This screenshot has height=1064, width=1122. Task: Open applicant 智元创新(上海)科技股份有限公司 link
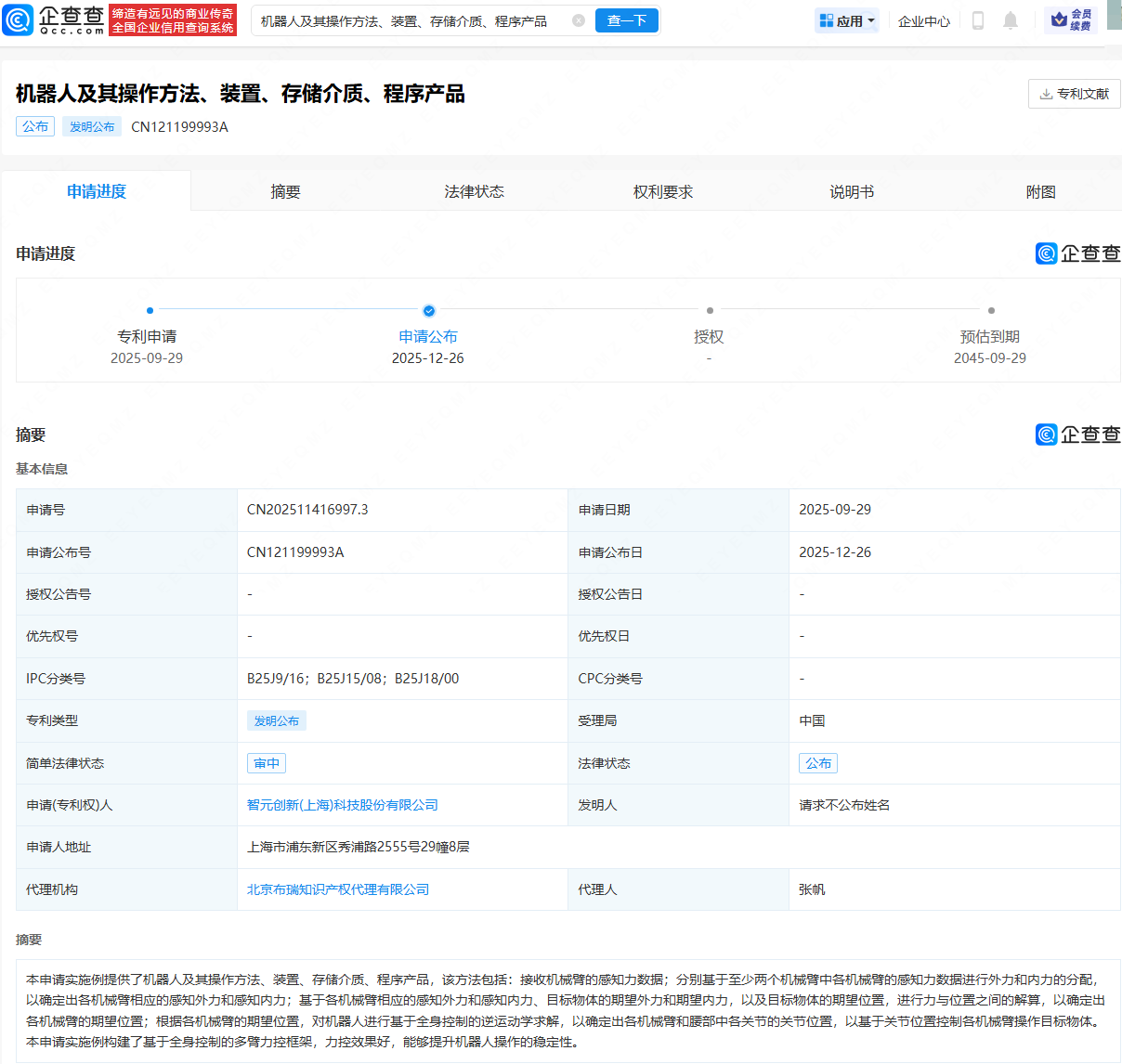[342, 805]
